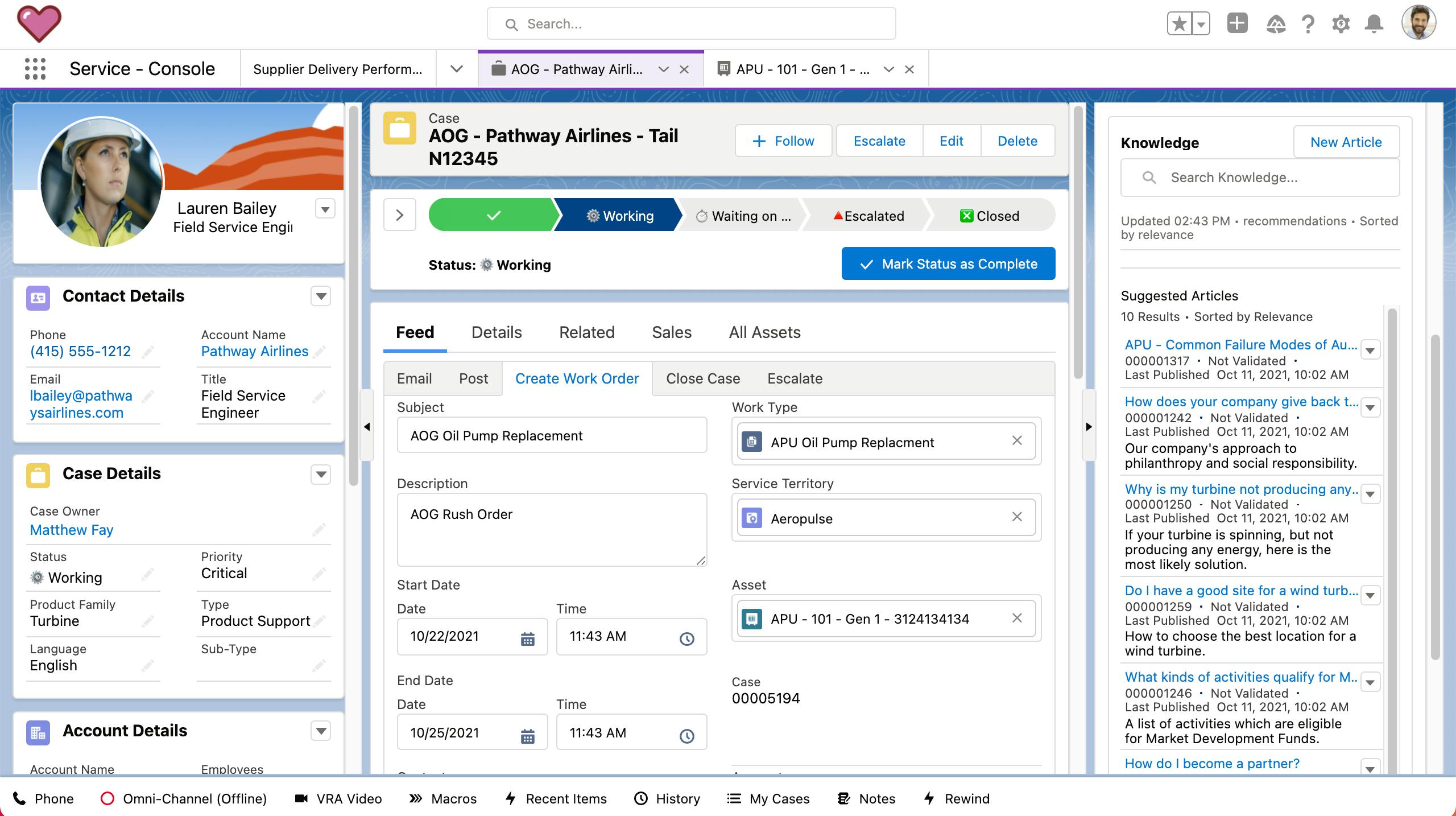The height and width of the screenshot is (816, 1456).
Task: Open End Date time clock icon
Action: pos(686,735)
